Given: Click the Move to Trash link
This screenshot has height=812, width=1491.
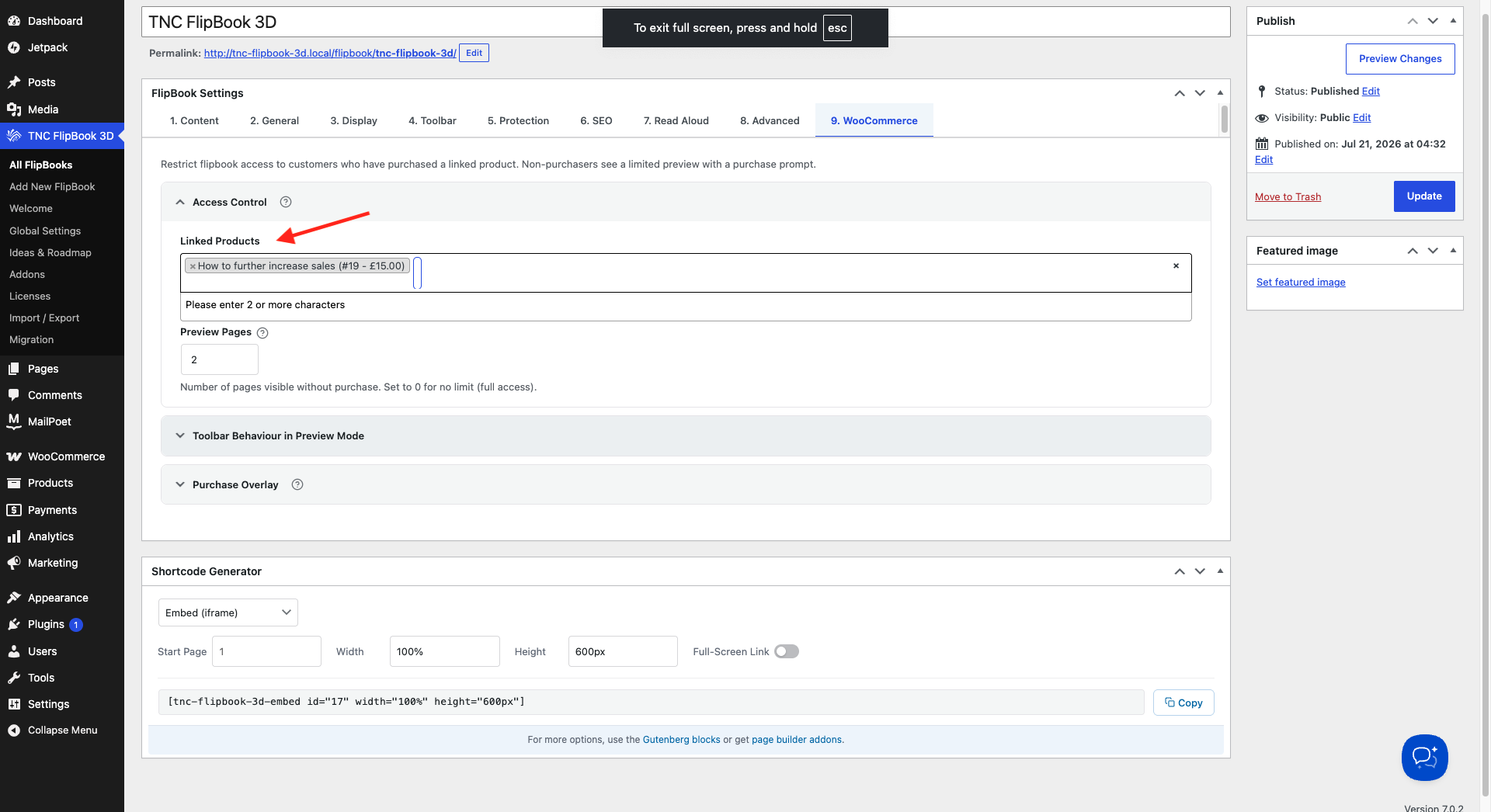Looking at the screenshot, I should [x=1288, y=197].
